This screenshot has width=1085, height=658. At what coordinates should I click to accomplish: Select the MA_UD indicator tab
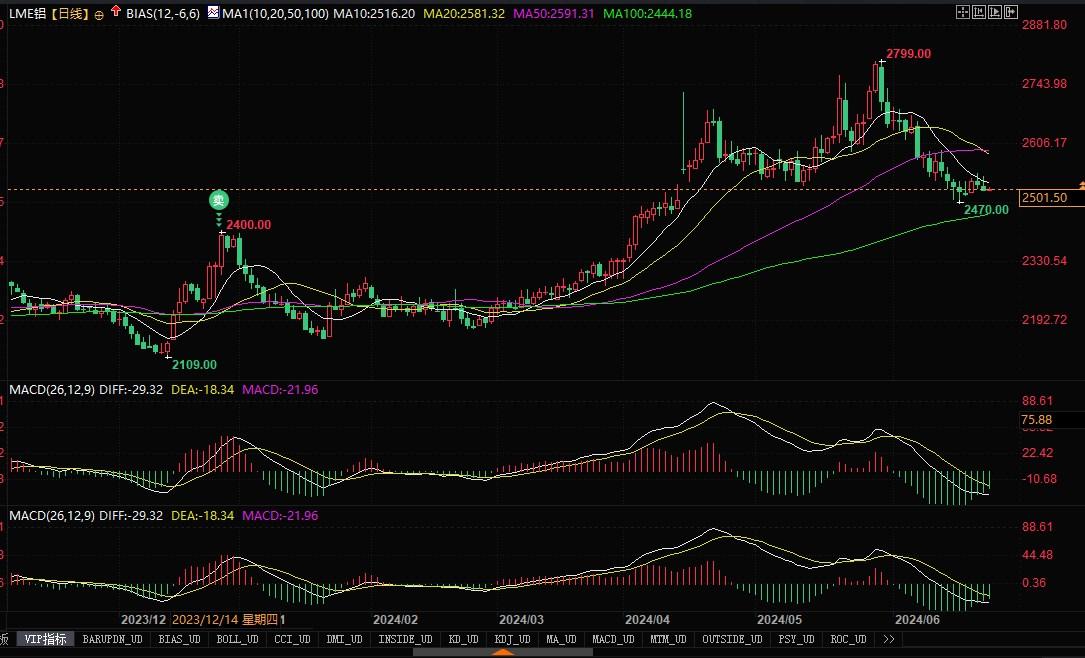coord(561,639)
